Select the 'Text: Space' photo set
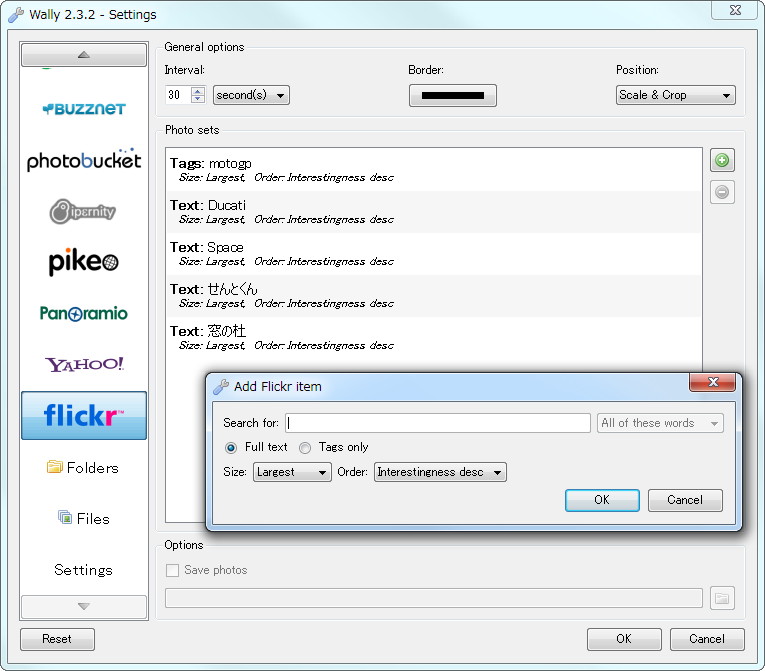The image size is (765, 671). pos(434,254)
